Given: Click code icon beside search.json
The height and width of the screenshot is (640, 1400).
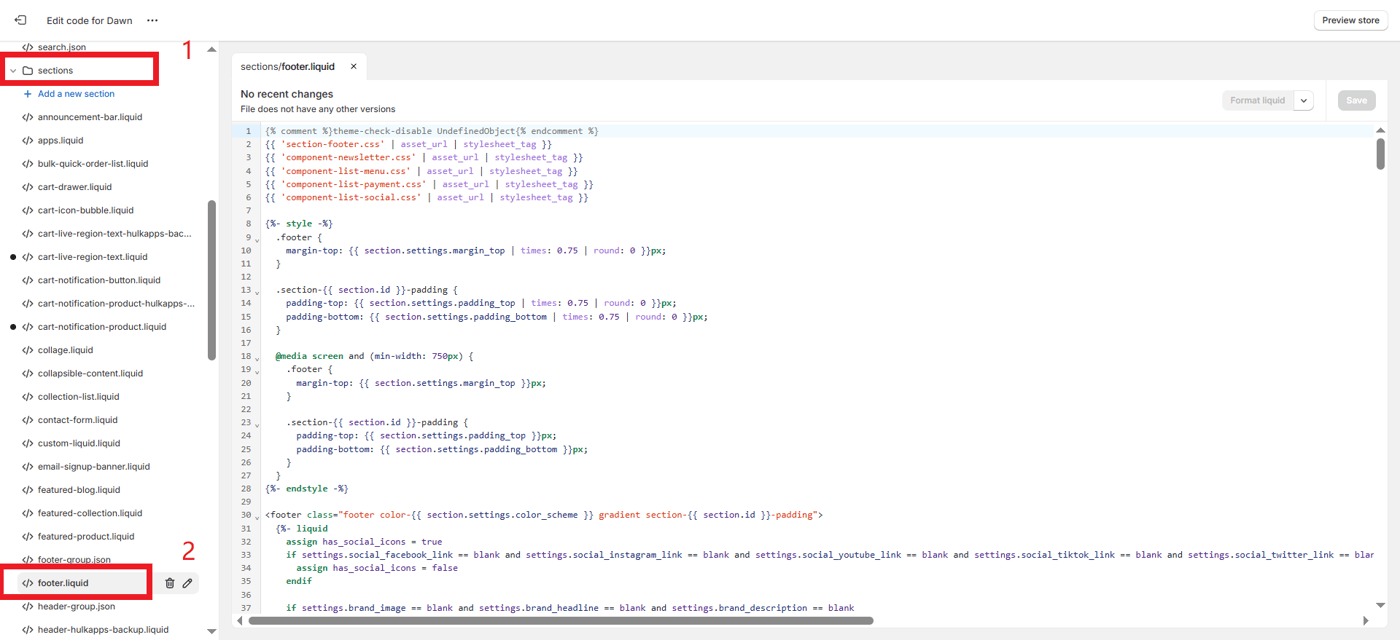Looking at the screenshot, I should click(28, 47).
